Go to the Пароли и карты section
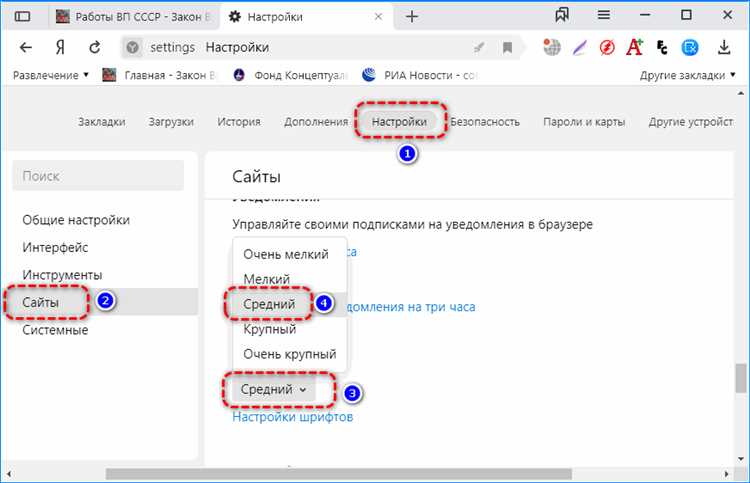Screen dimensions: 750x483 click(584, 122)
